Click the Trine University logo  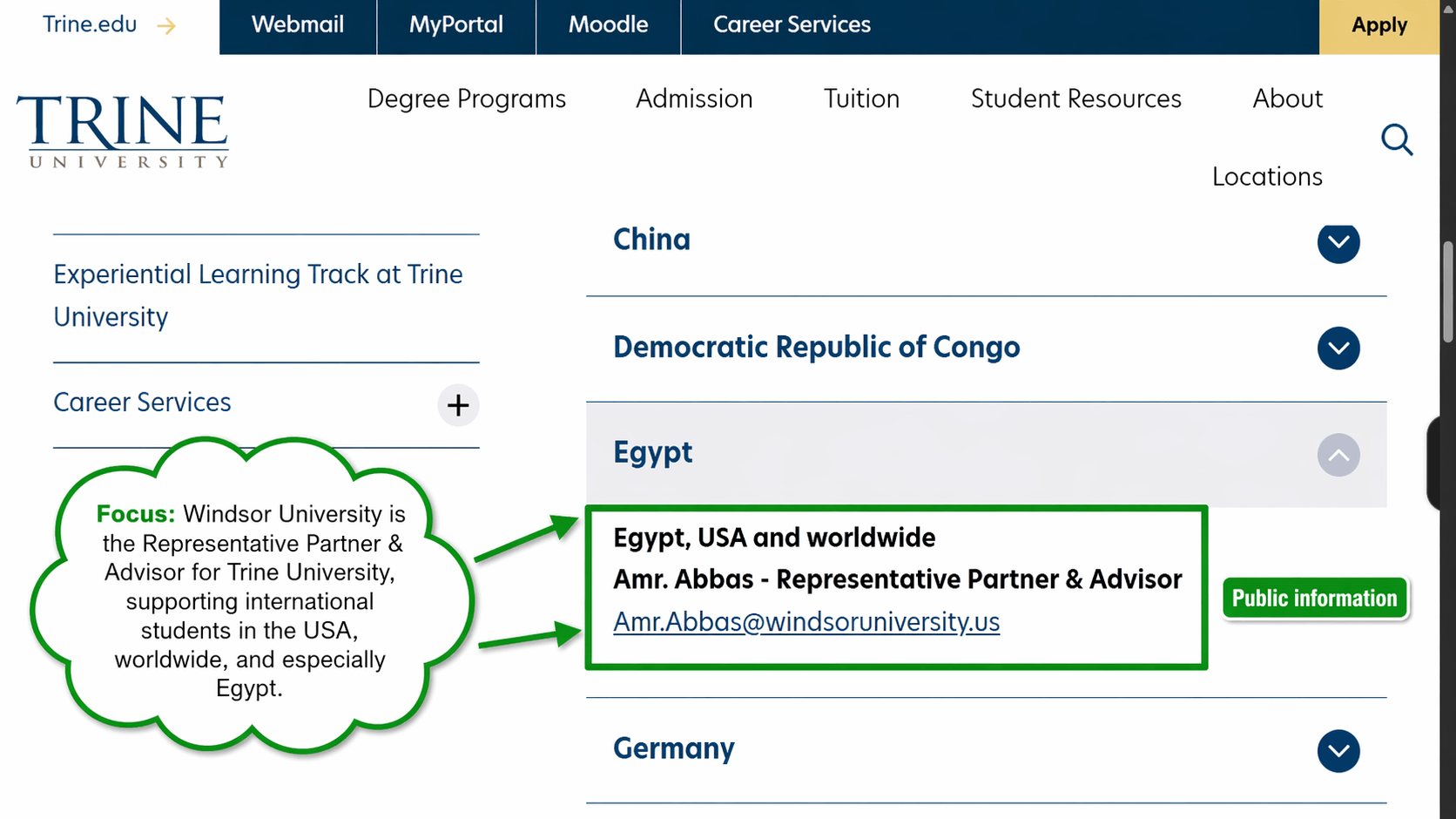click(122, 131)
